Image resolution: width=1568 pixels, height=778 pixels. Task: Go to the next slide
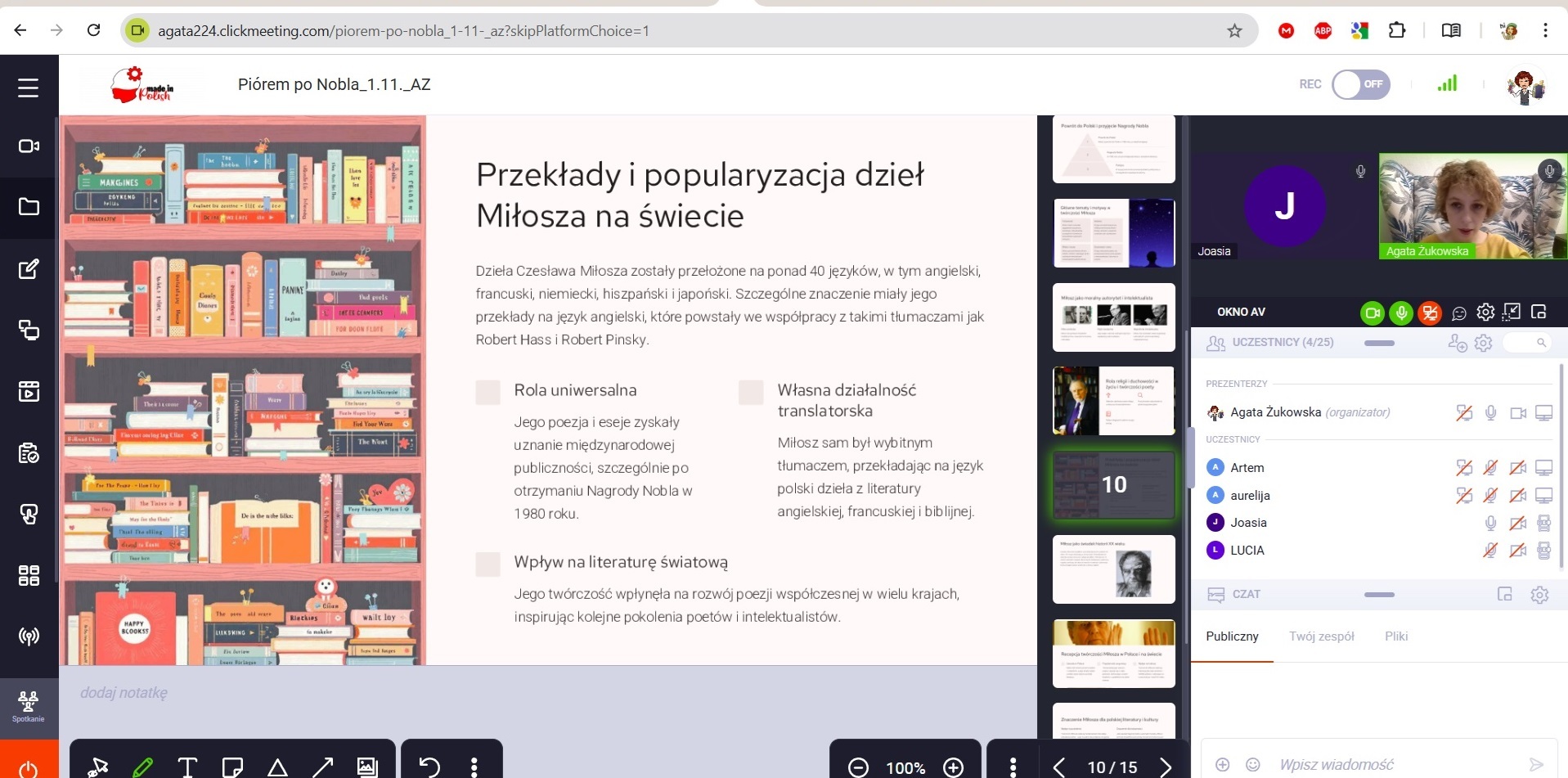click(x=1166, y=767)
